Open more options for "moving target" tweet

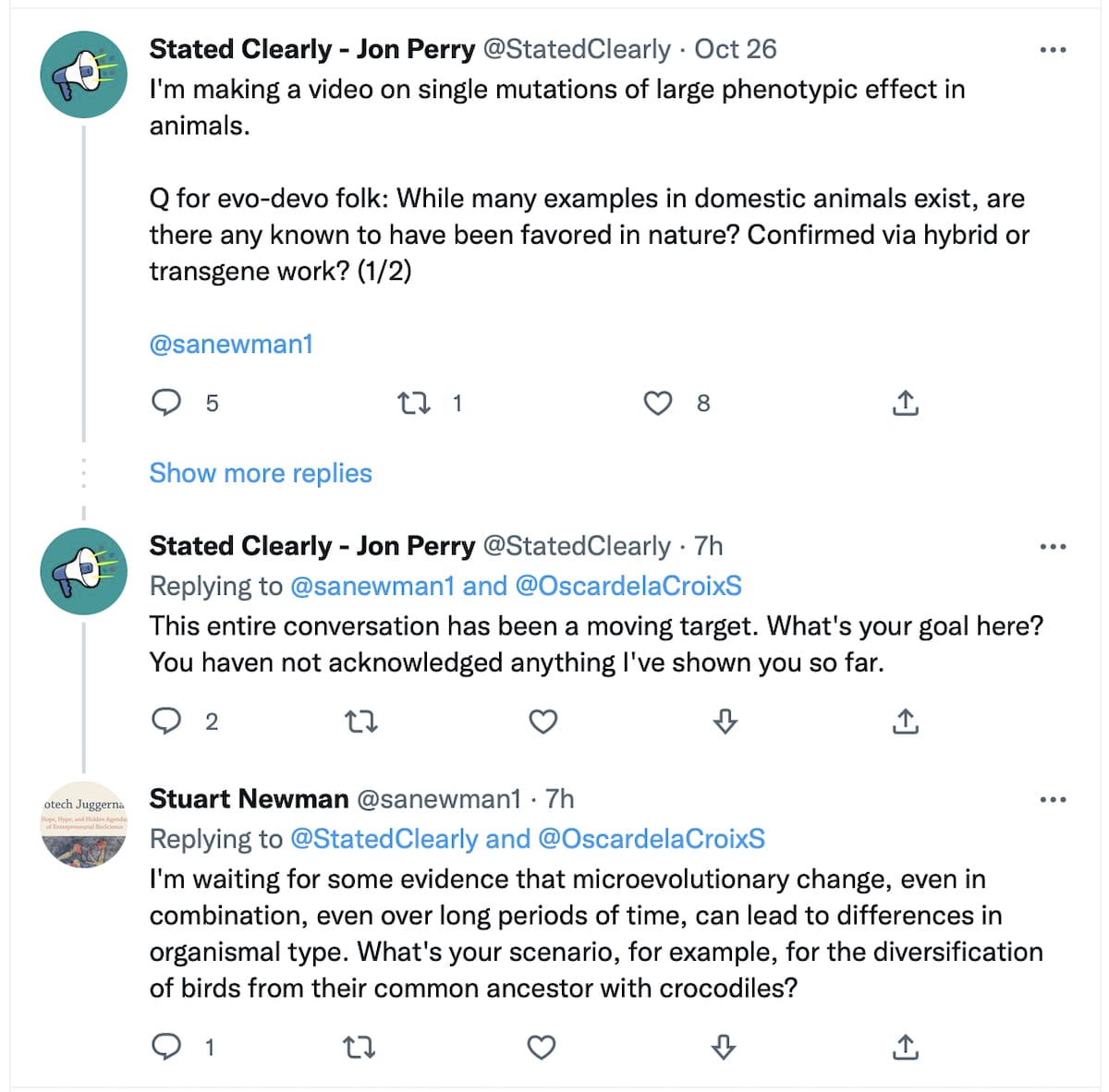click(1053, 547)
